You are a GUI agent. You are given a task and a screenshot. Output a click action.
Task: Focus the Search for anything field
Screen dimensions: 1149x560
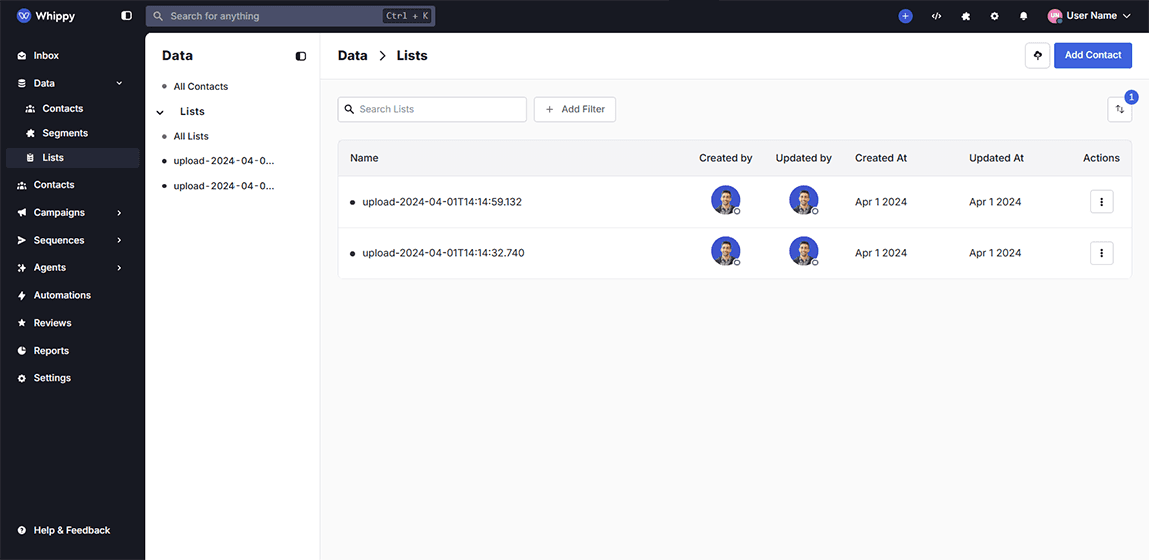290,16
